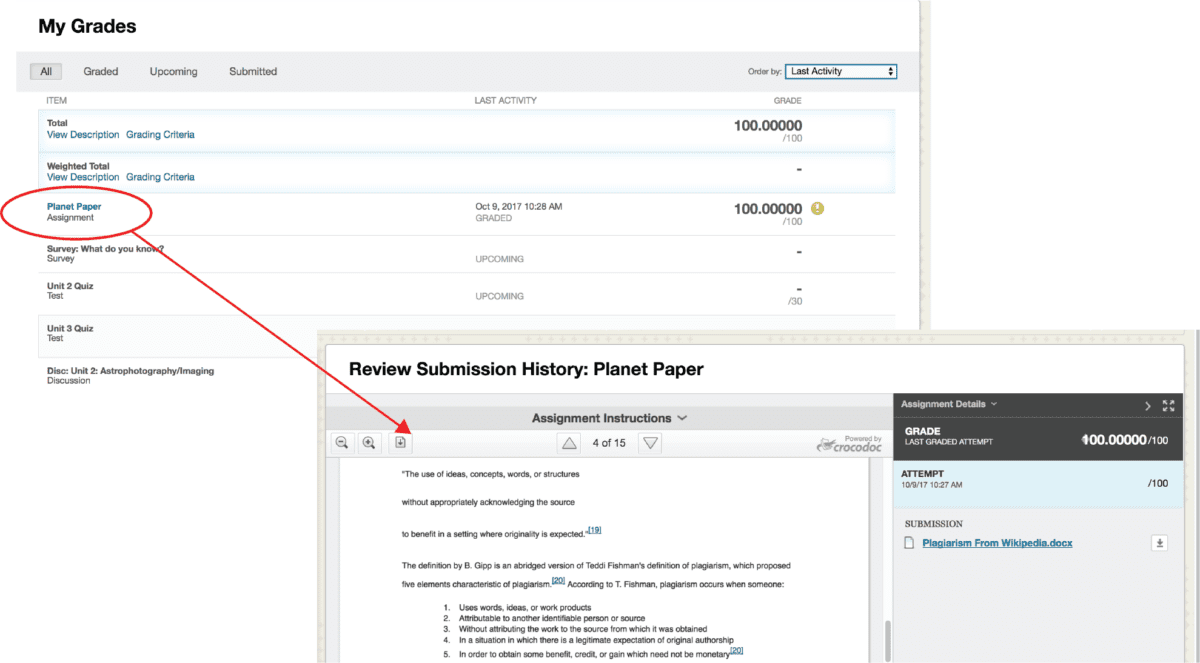Open the Planet Paper assignment link

point(74,207)
